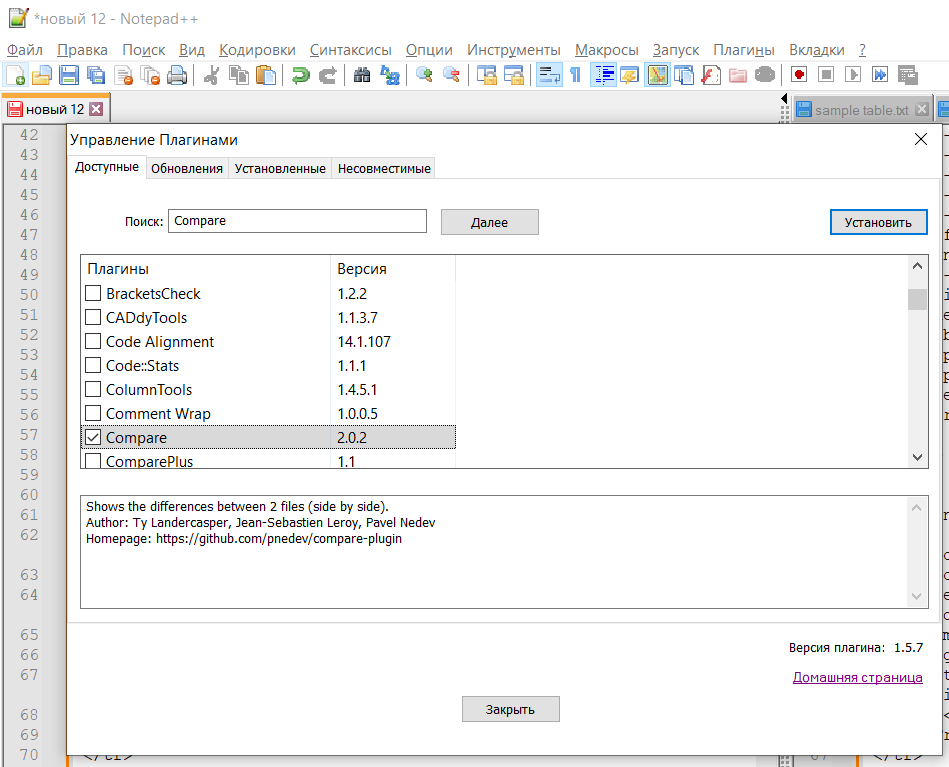This screenshot has width=949, height=767.
Task: Switch to the Установленные tab
Action: (x=280, y=168)
